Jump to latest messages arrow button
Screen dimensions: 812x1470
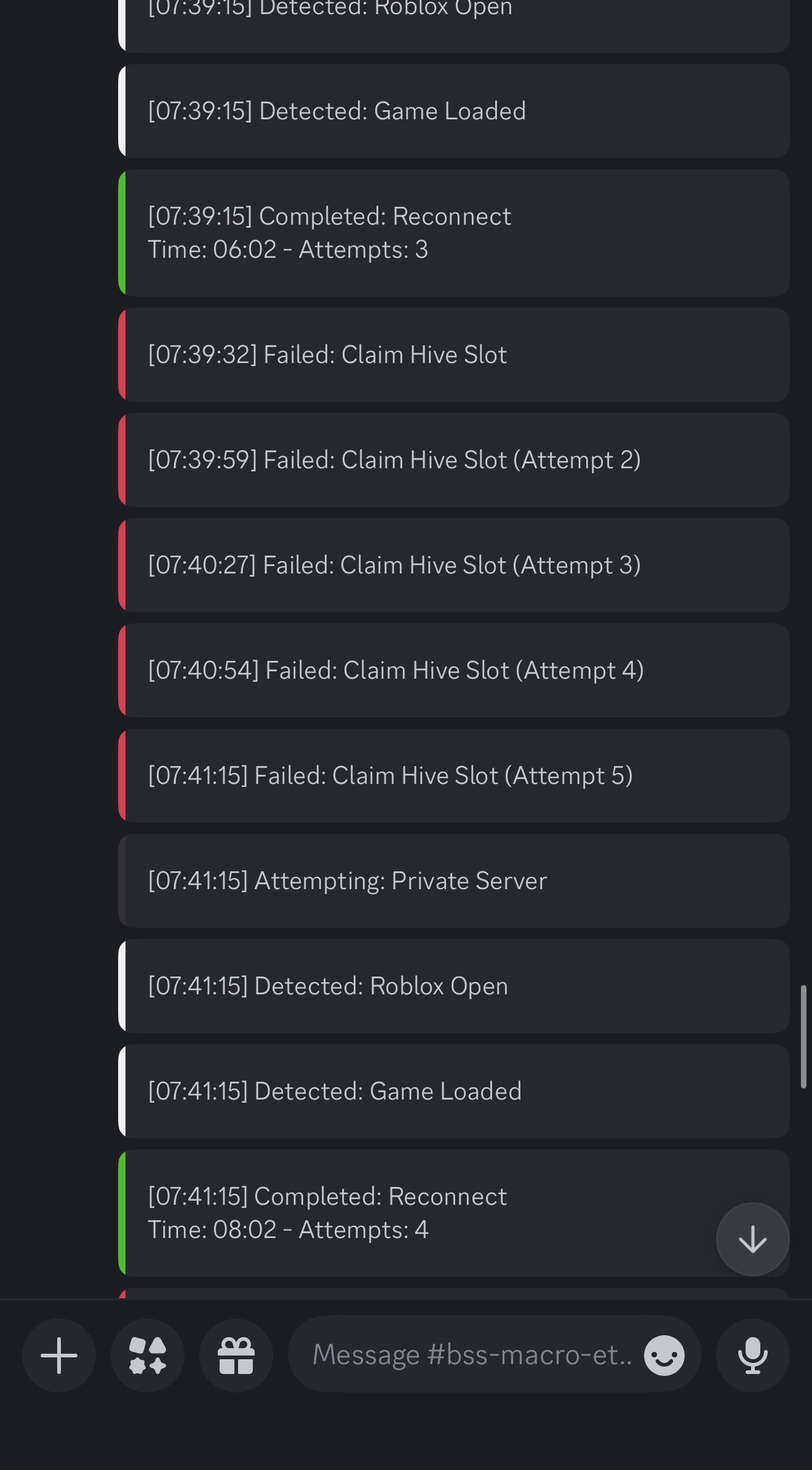click(x=753, y=1239)
